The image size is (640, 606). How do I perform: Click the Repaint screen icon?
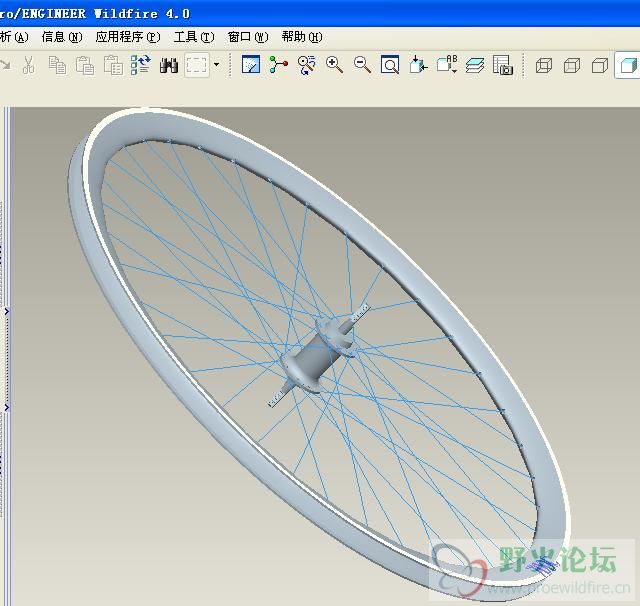(x=251, y=64)
